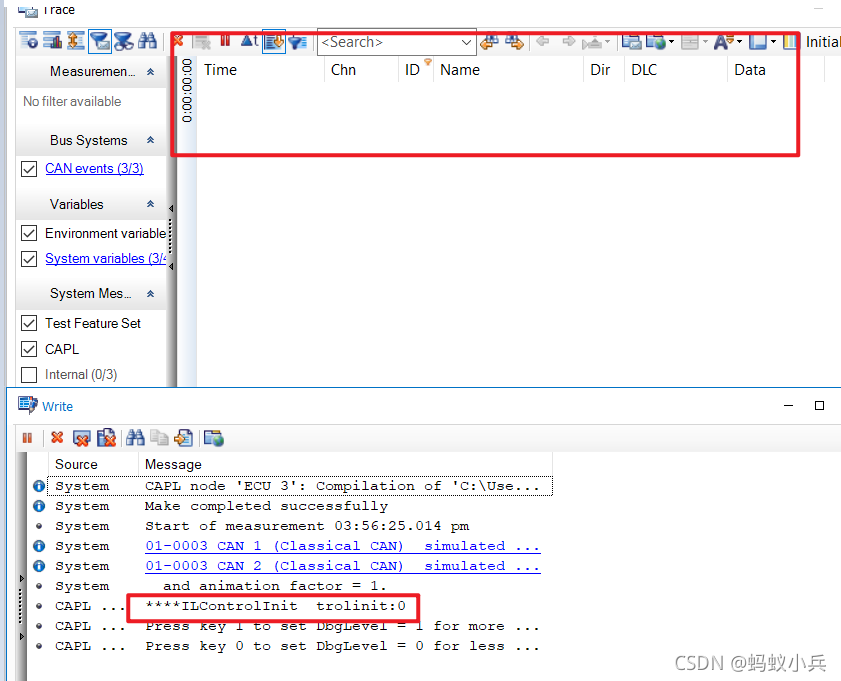Open the System variables (3/4) link

pos(105,258)
